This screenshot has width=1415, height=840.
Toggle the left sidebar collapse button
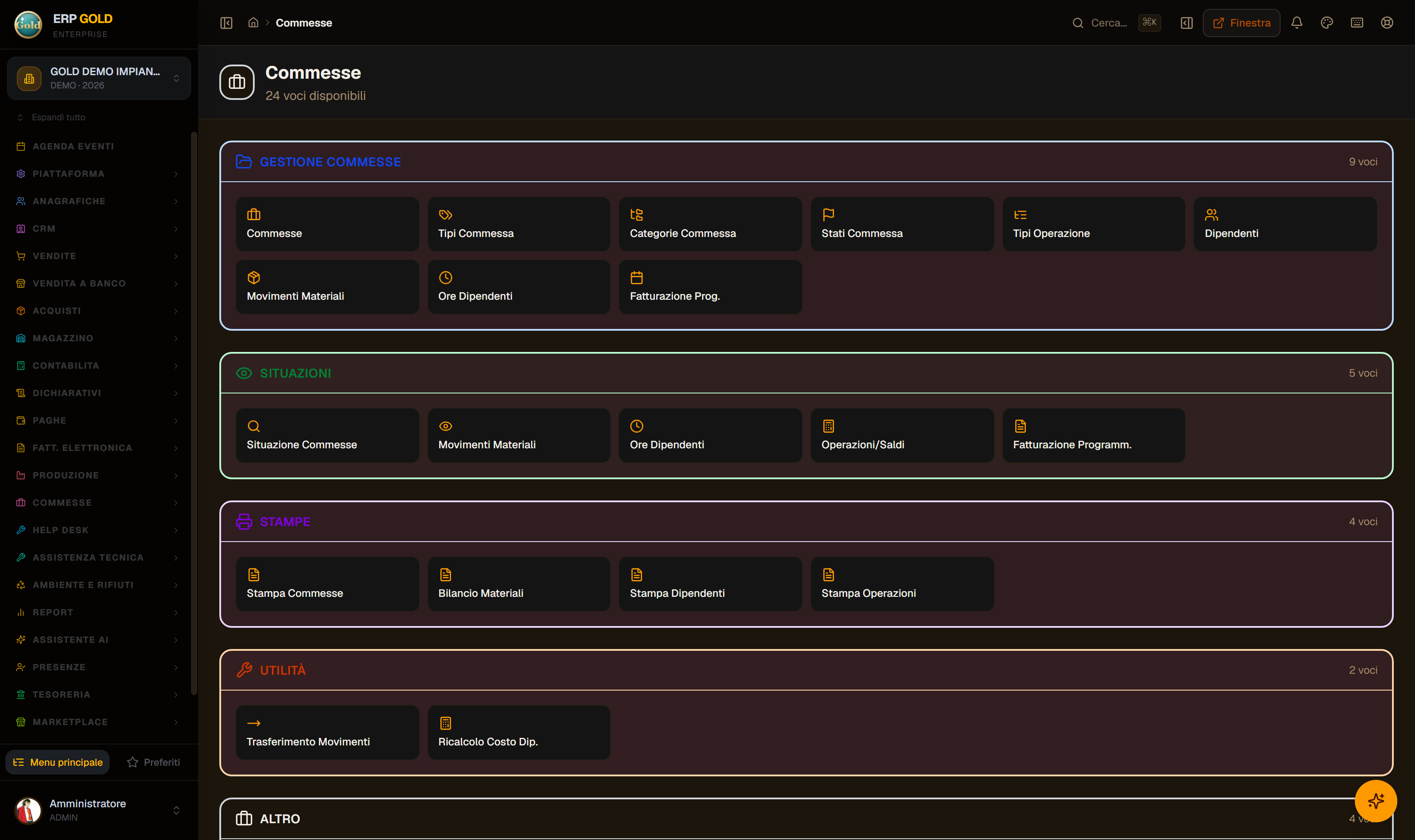click(226, 23)
